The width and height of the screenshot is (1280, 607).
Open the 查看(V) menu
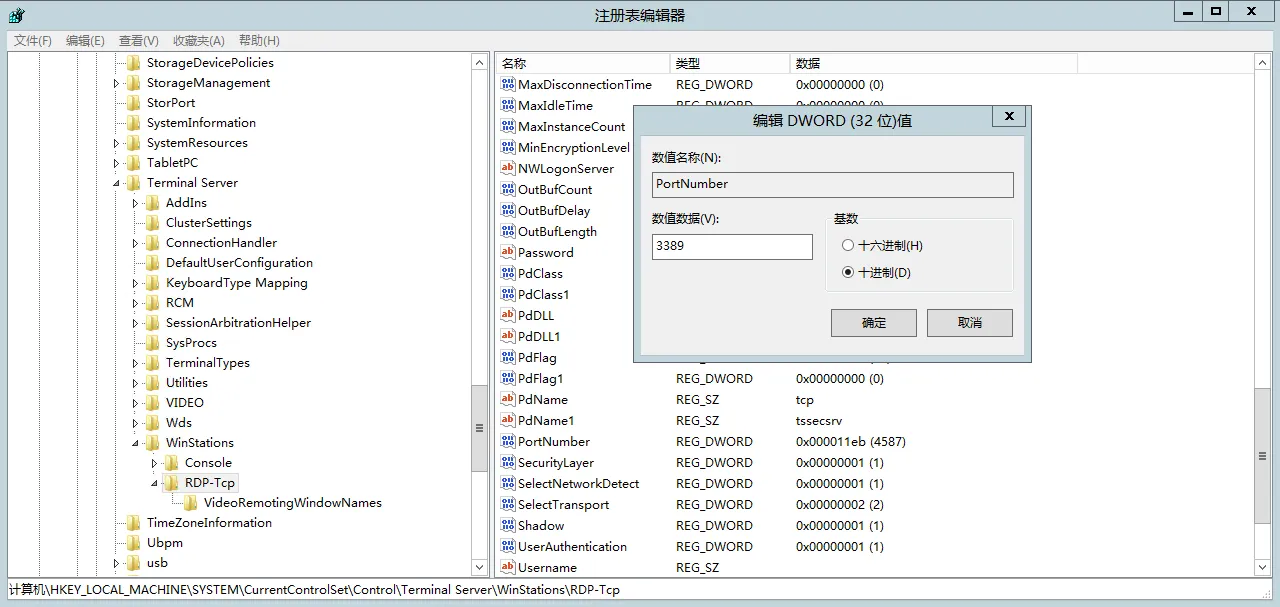(x=137, y=40)
